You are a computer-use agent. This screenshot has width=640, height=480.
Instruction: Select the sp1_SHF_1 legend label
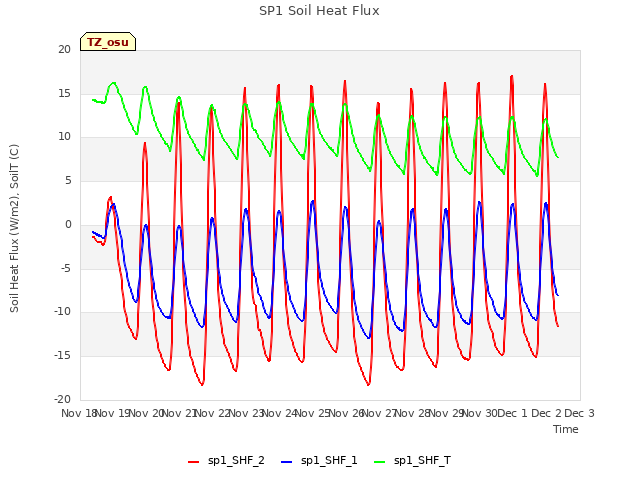(x=329, y=461)
